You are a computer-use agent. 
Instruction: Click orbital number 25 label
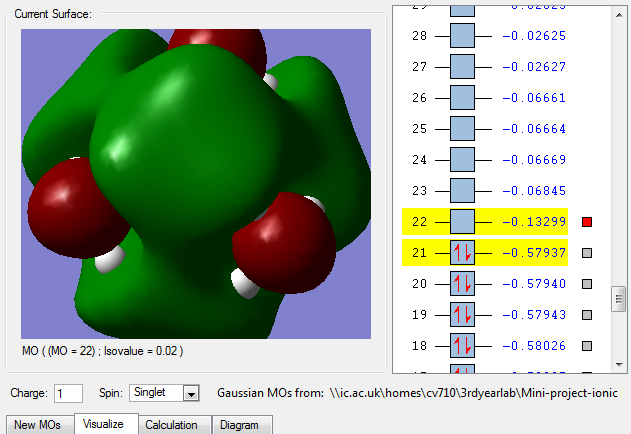coord(419,129)
